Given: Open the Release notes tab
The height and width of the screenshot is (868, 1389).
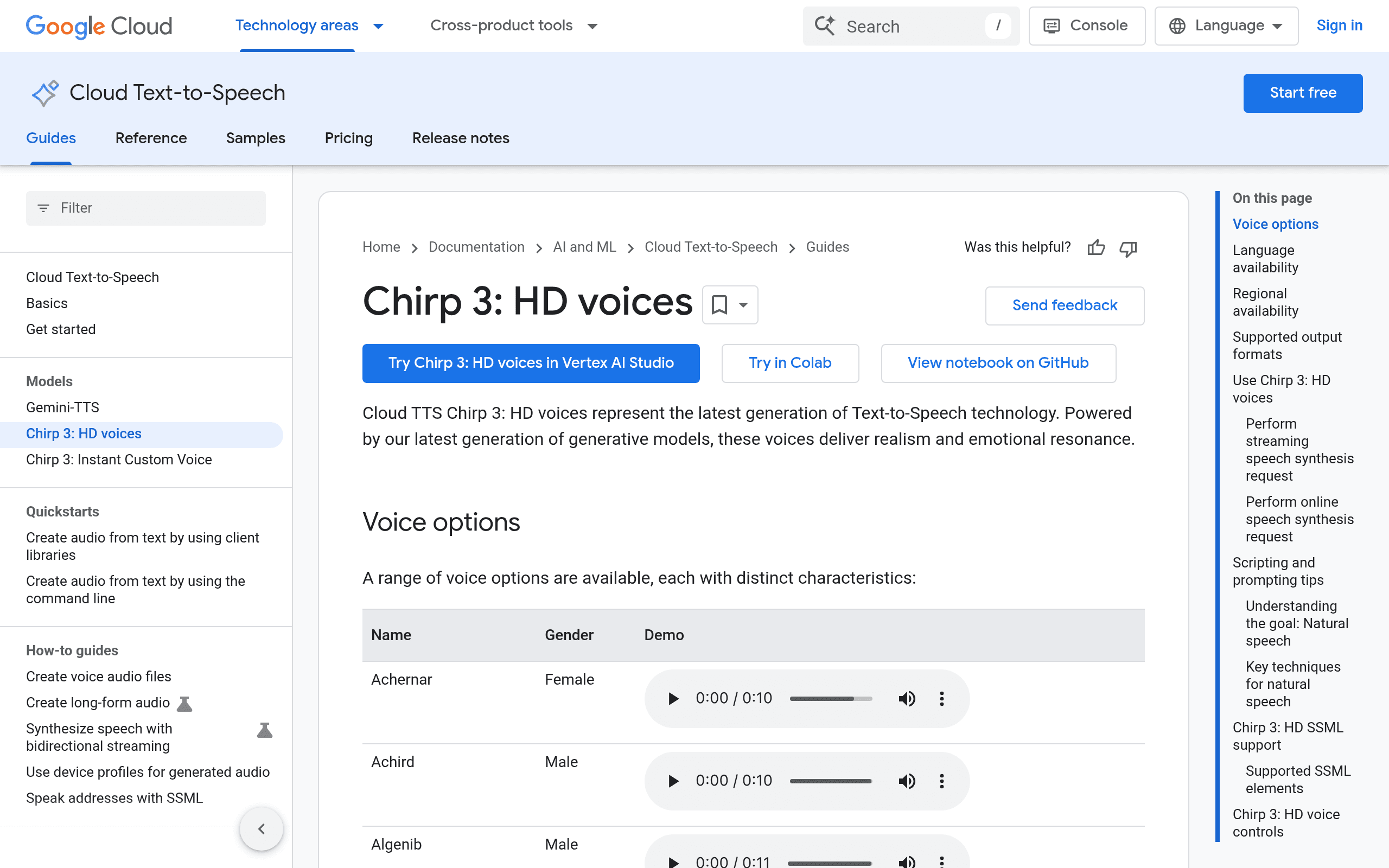Looking at the screenshot, I should [460, 138].
